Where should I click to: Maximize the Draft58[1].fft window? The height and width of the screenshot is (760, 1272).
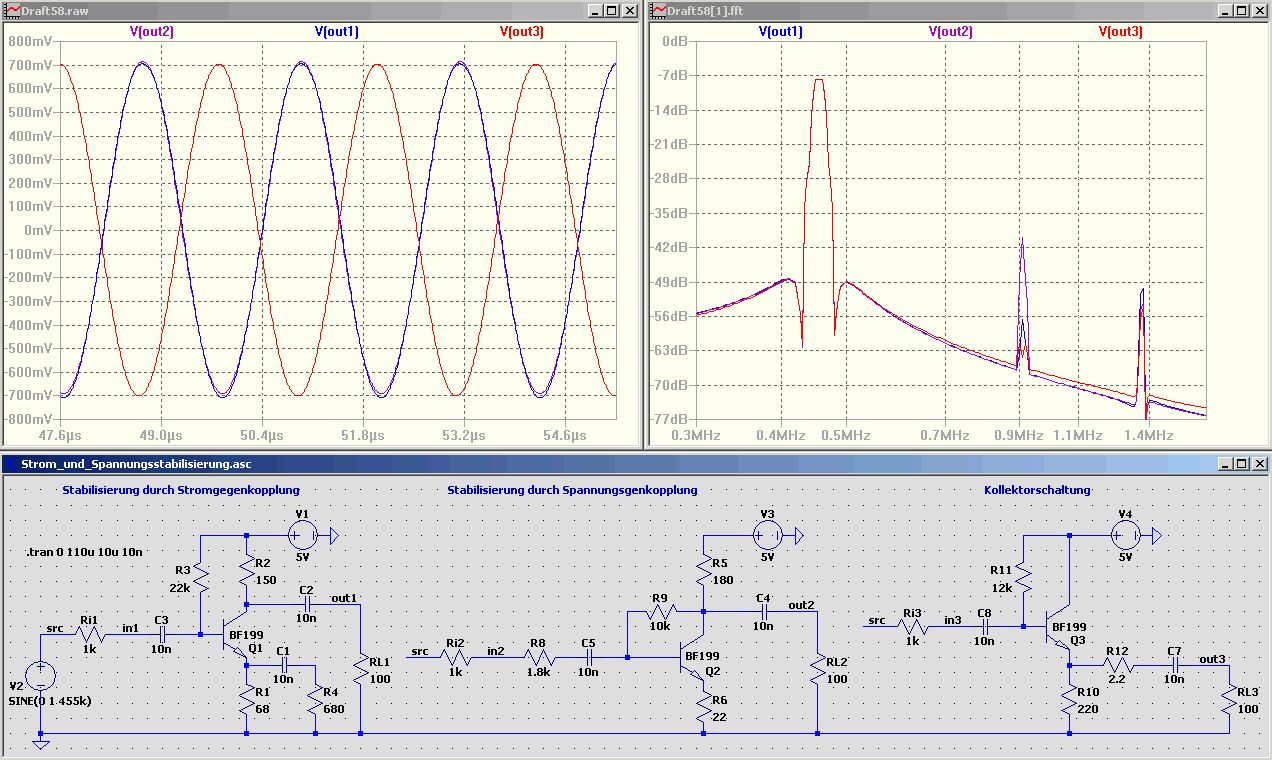(1240, 10)
